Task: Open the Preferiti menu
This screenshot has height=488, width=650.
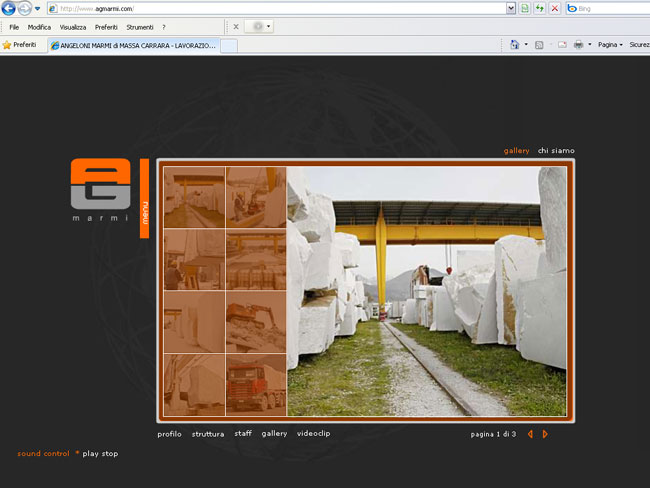Action: click(106, 27)
